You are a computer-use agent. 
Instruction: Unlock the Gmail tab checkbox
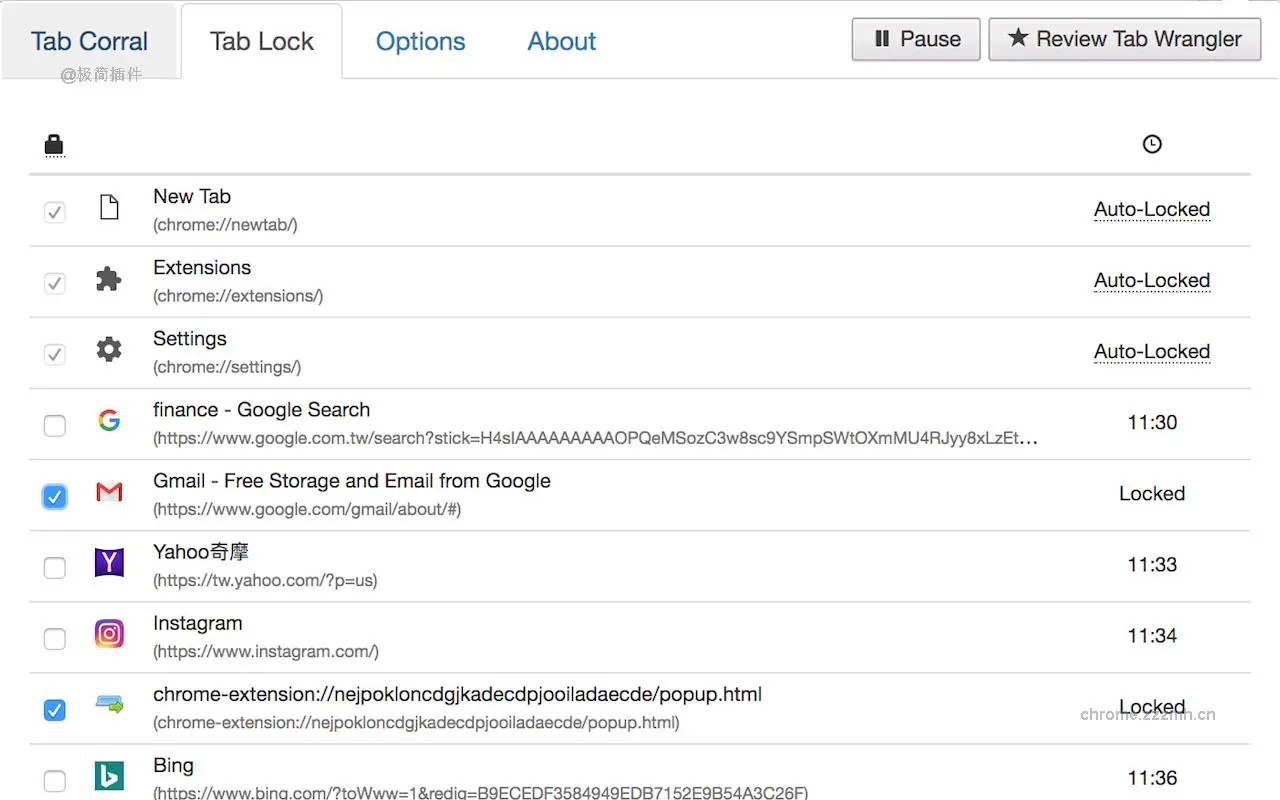pyautogui.click(x=55, y=497)
